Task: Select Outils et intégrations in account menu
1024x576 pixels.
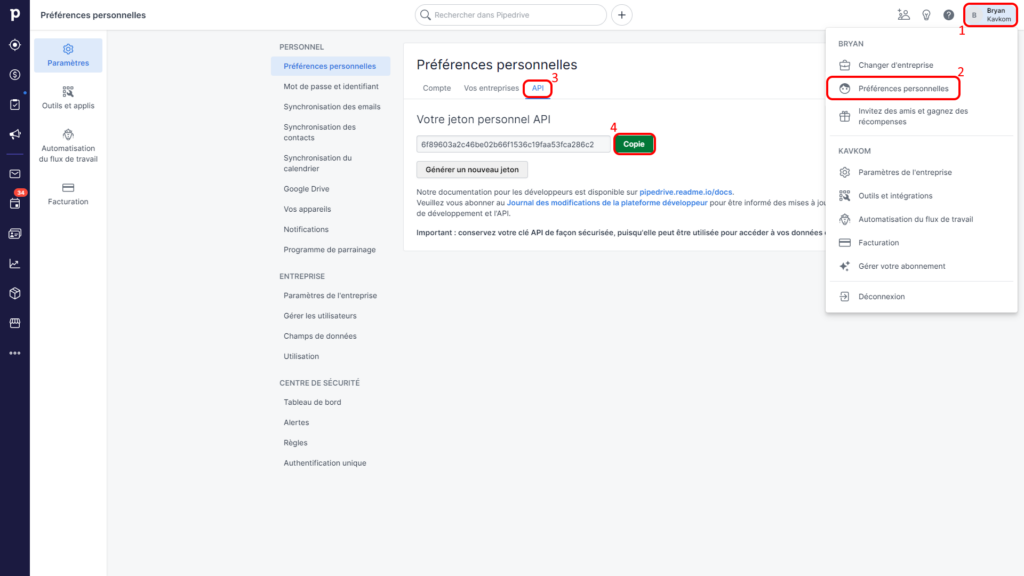Action: point(921,196)
